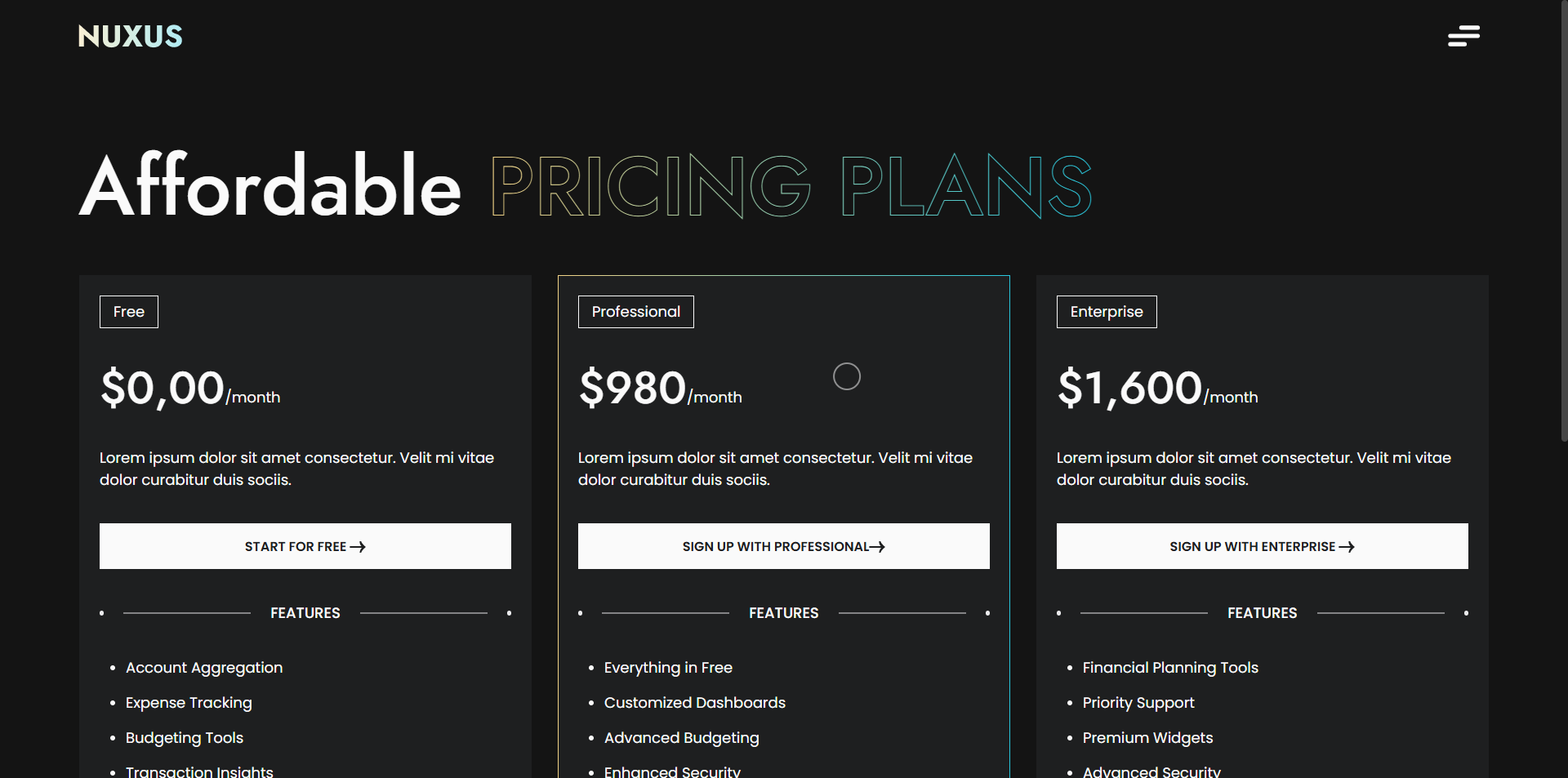Select the Free plan badge
This screenshot has width=1568, height=778.
tap(129, 312)
